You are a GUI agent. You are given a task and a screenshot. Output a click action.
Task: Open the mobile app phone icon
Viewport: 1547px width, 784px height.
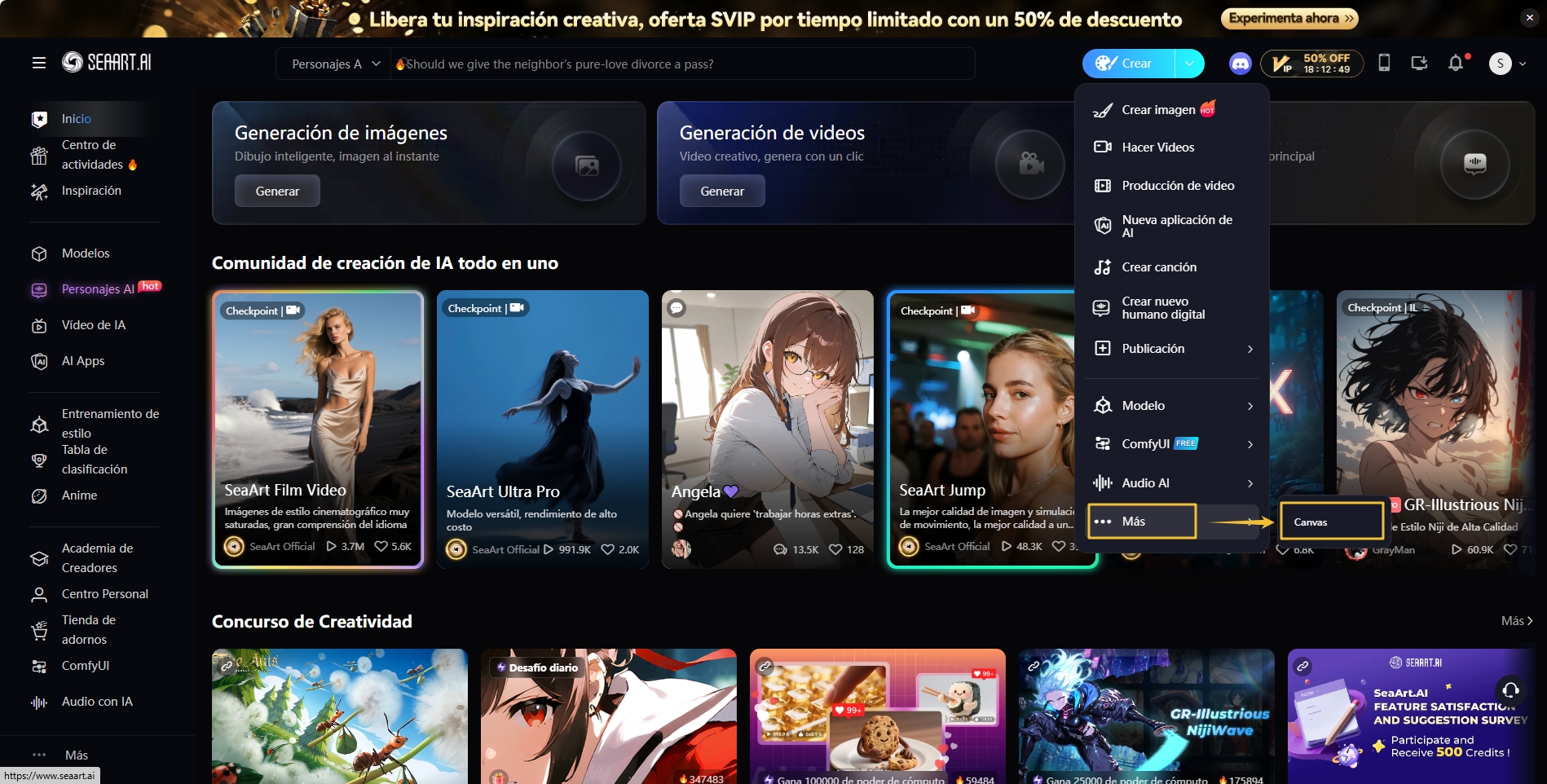tap(1384, 64)
